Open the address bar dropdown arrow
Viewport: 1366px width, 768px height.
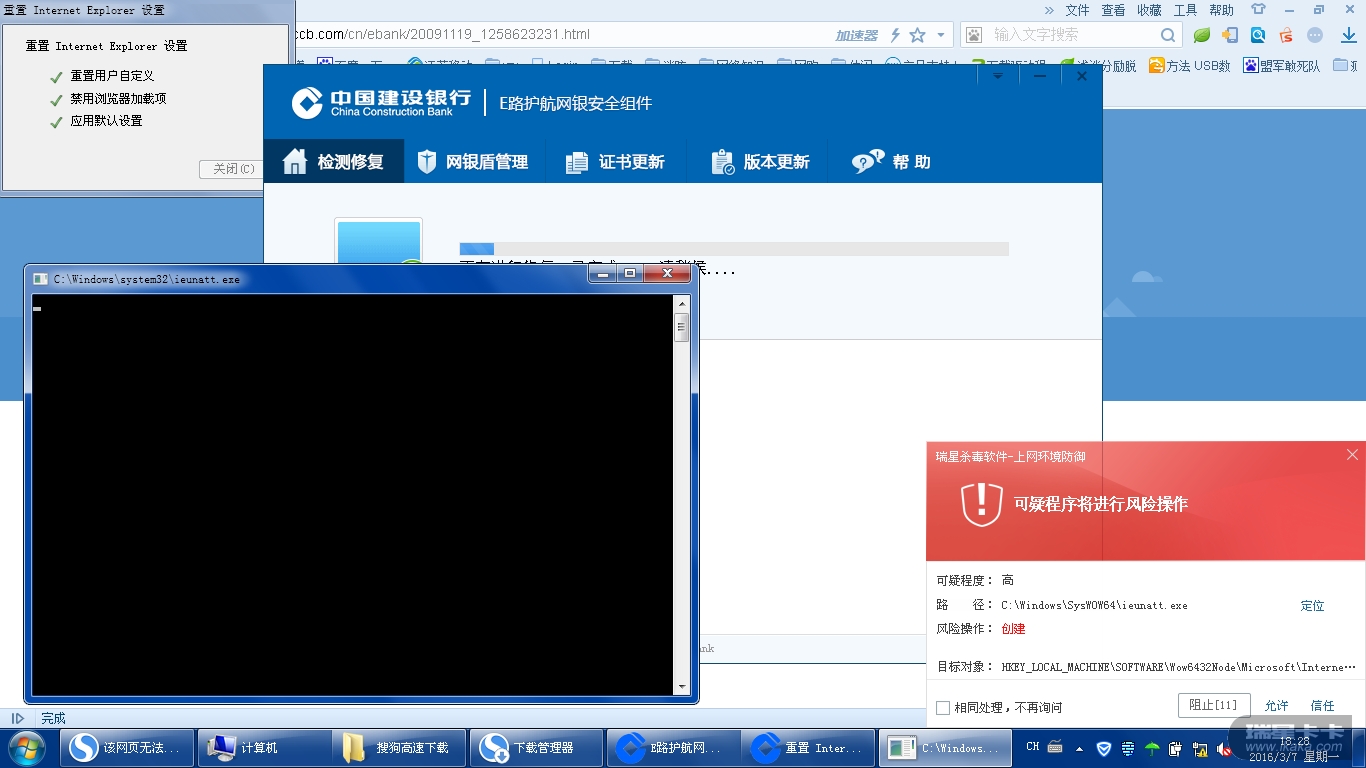click(x=940, y=35)
